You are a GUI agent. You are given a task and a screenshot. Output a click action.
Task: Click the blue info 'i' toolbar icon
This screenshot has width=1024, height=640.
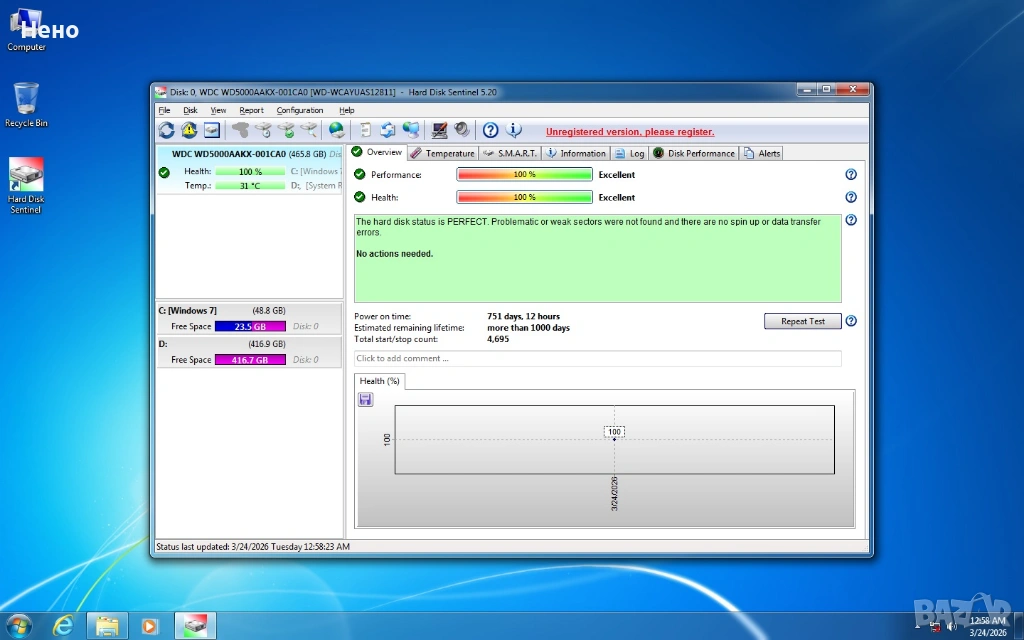(514, 130)
